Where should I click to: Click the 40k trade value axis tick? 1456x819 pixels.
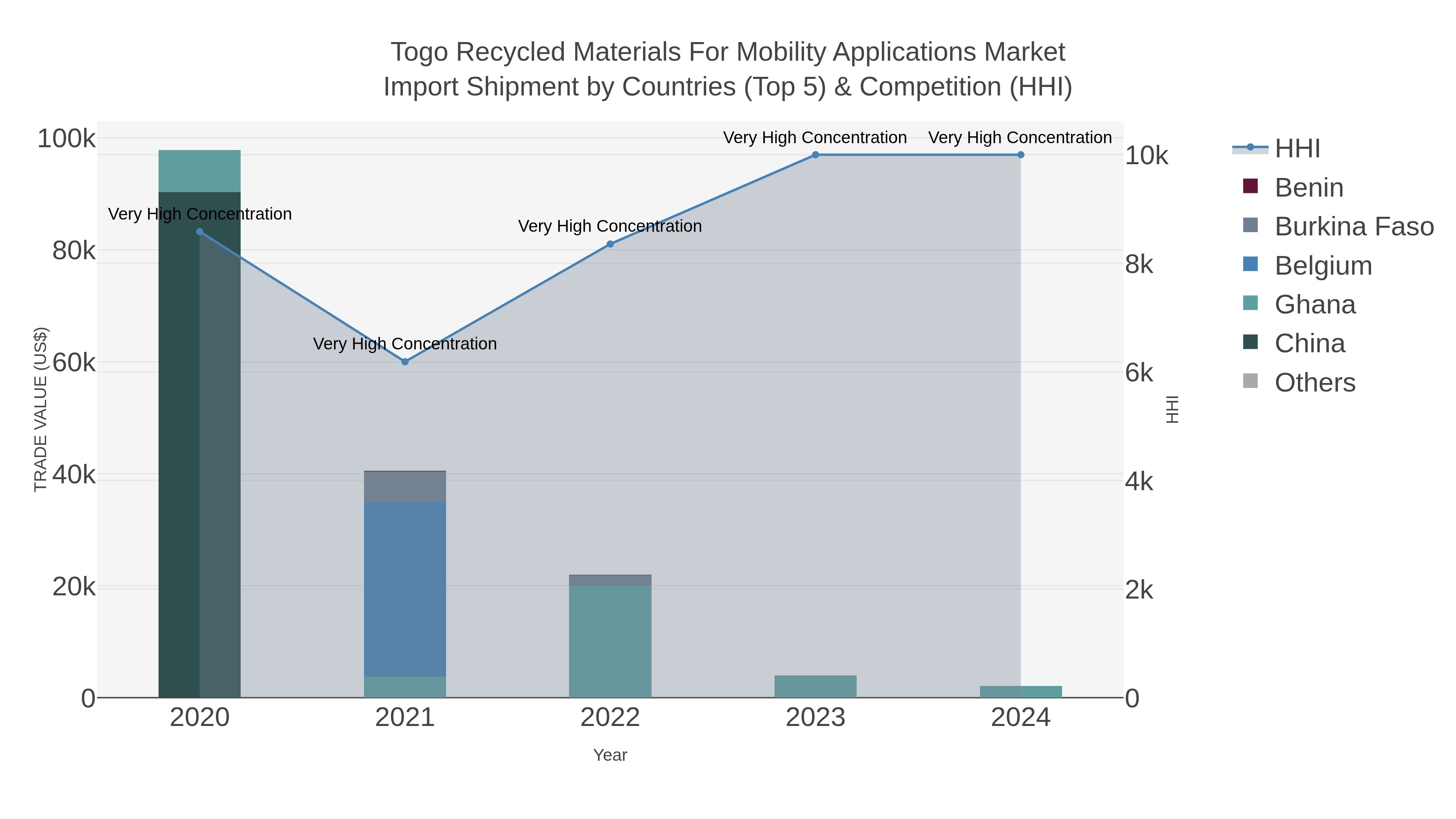[74, 475]
